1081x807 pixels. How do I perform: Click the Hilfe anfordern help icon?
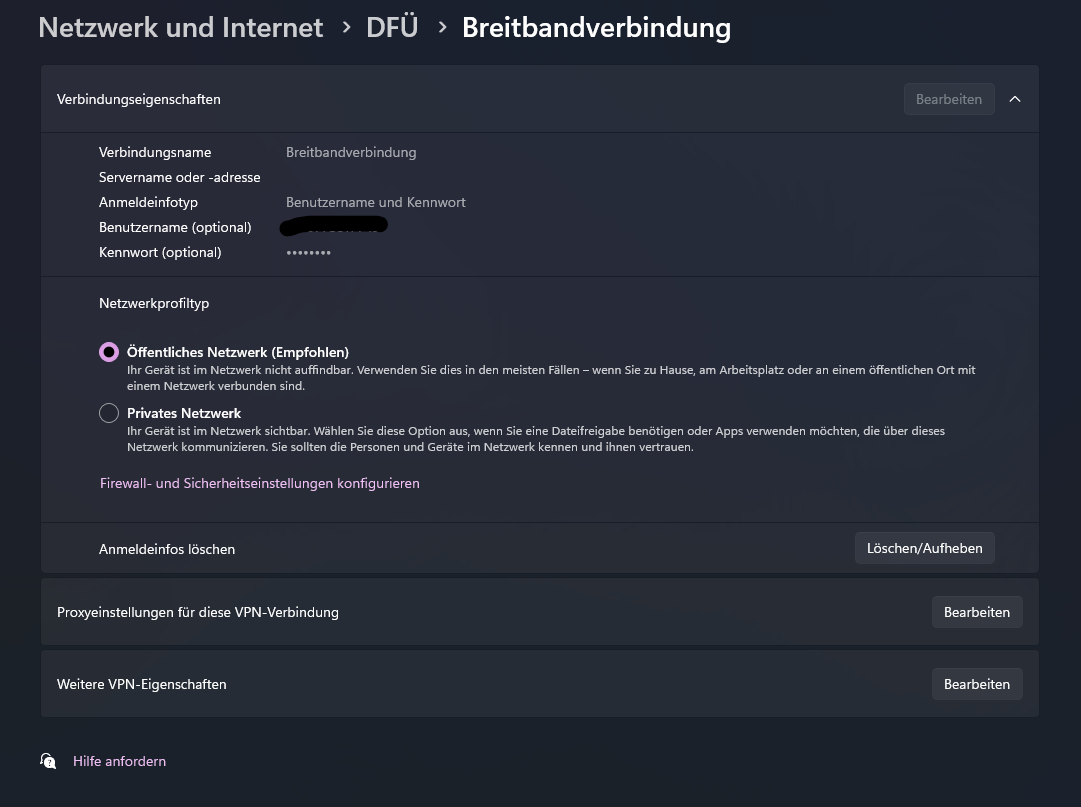click(48, 761)
